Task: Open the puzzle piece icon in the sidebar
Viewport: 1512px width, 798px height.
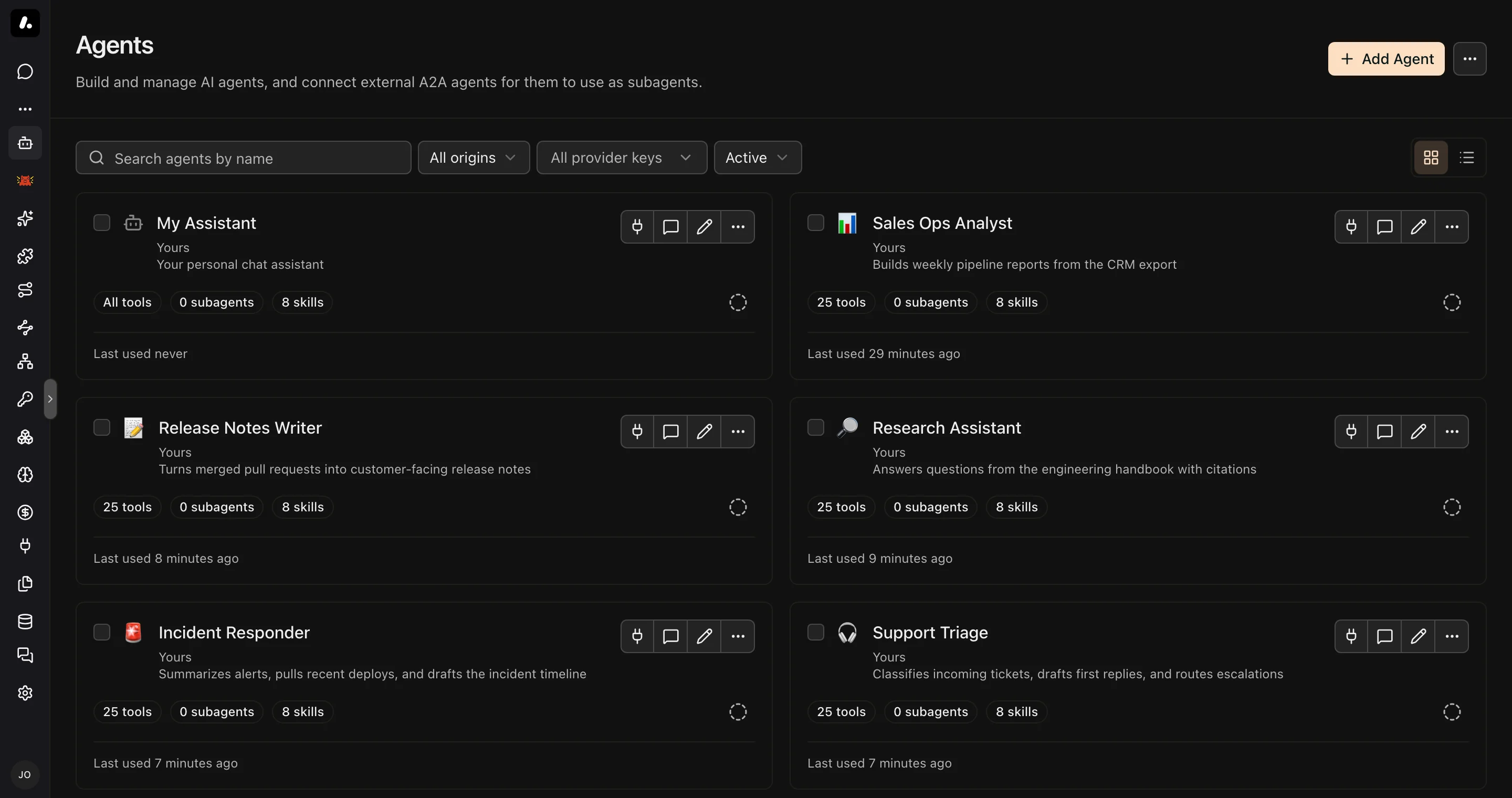Action: click(x=25, y=256)
